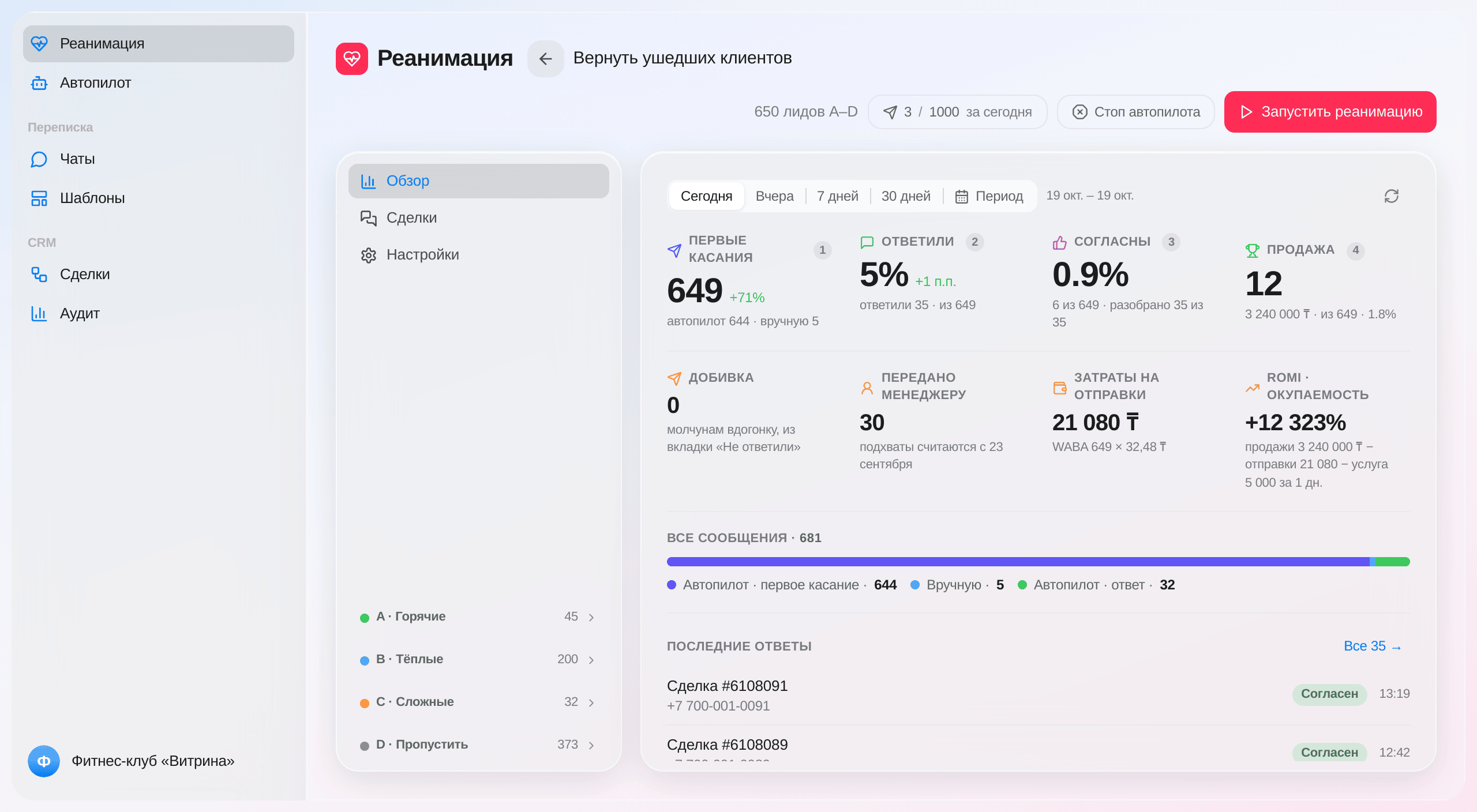The width and height of the screenshot is (1477, 812).
Task: Expand the A · Горячие segment chevron
Action: click(591, 617)
